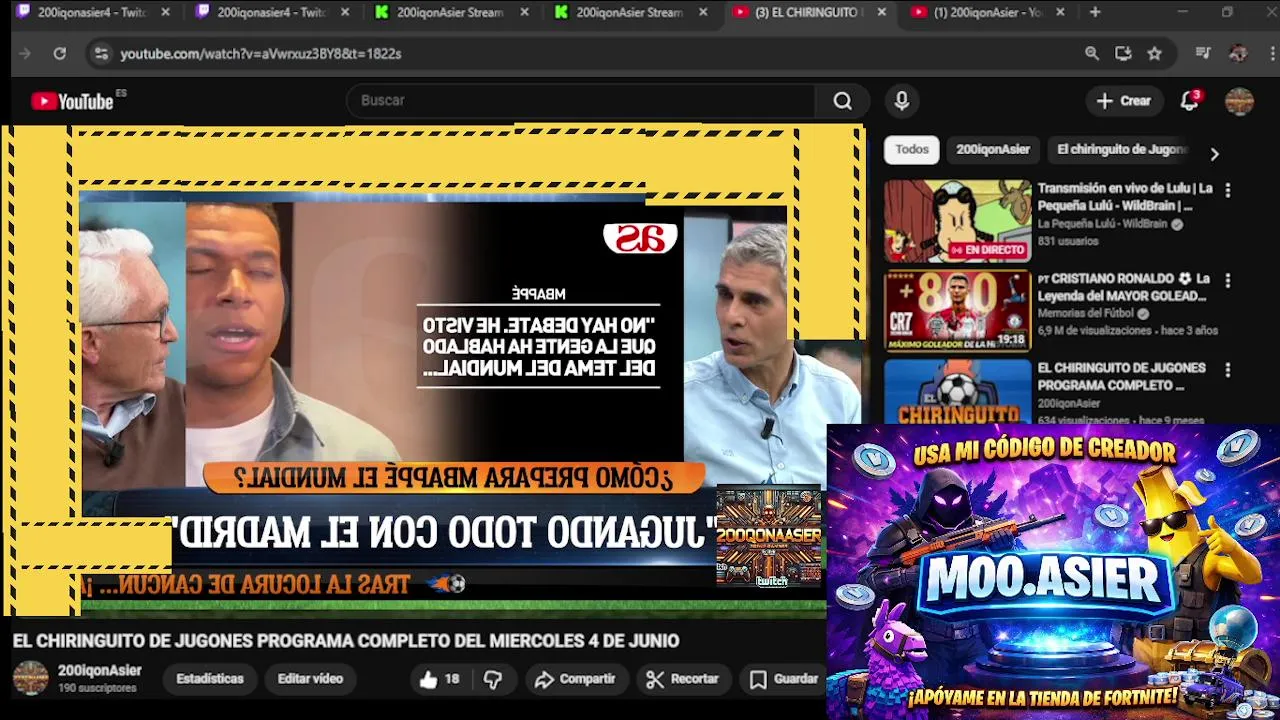Select the 200iqonAsier filter chip
The width and height of the screenshot is (1280, 720).
(993, 150)
